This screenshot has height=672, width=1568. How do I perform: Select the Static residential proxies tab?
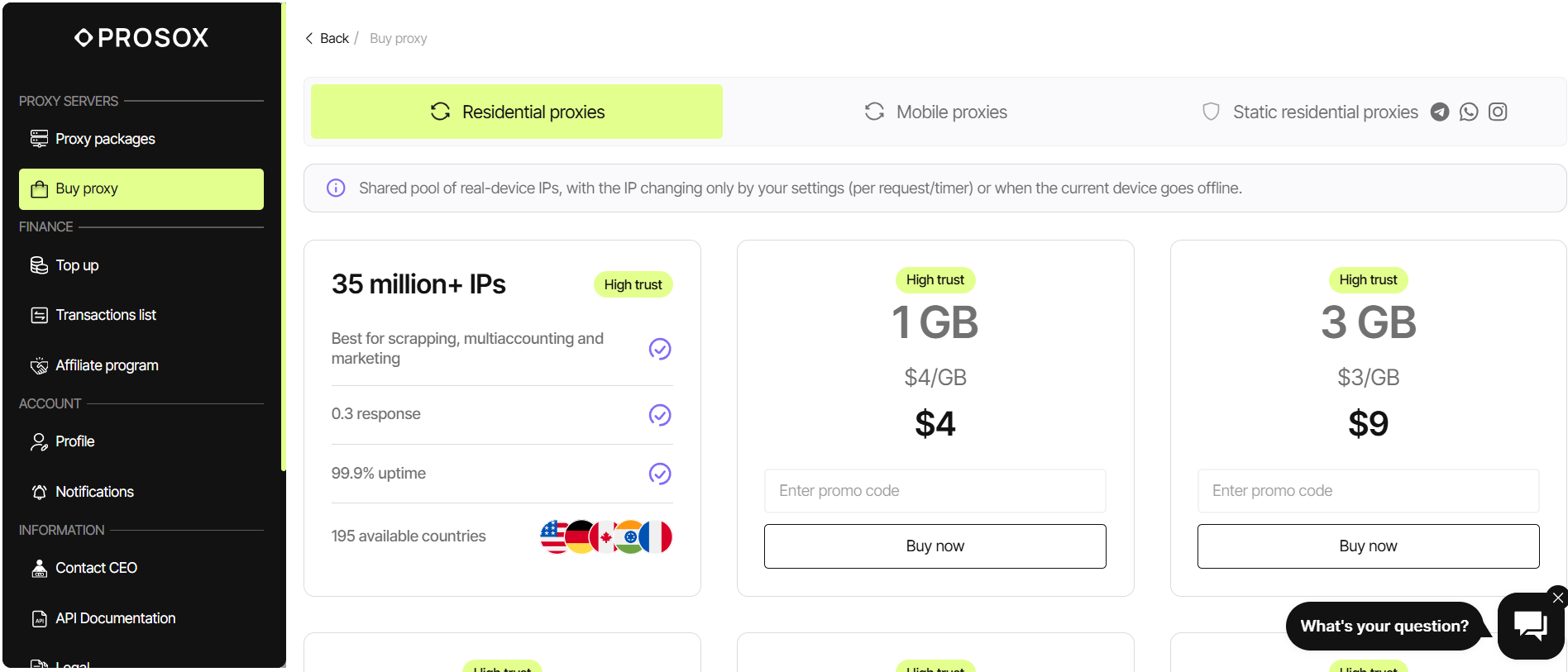click(1310, 112)
